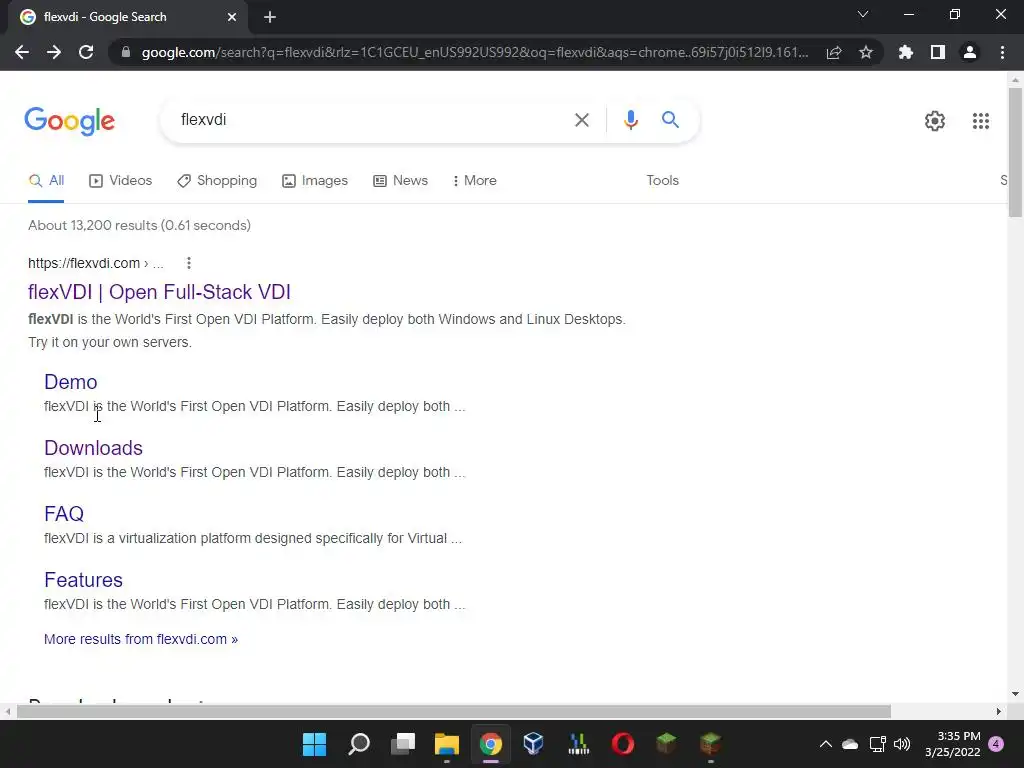This screenshot has width=1024, height=768.
Task: View site information via padlock icon
Action: [126, 52]
